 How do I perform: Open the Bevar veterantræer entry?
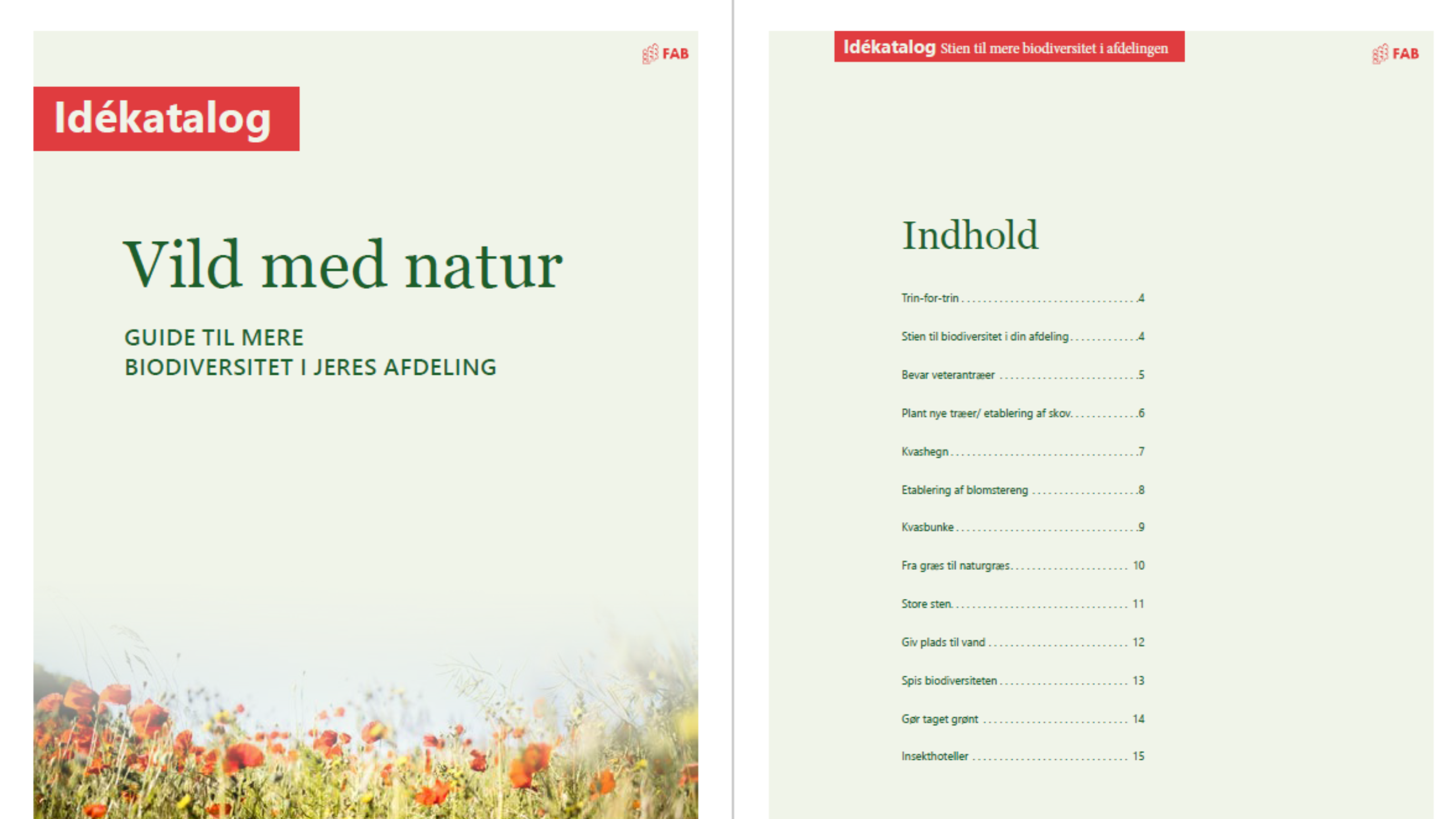[x=948, y=375]
